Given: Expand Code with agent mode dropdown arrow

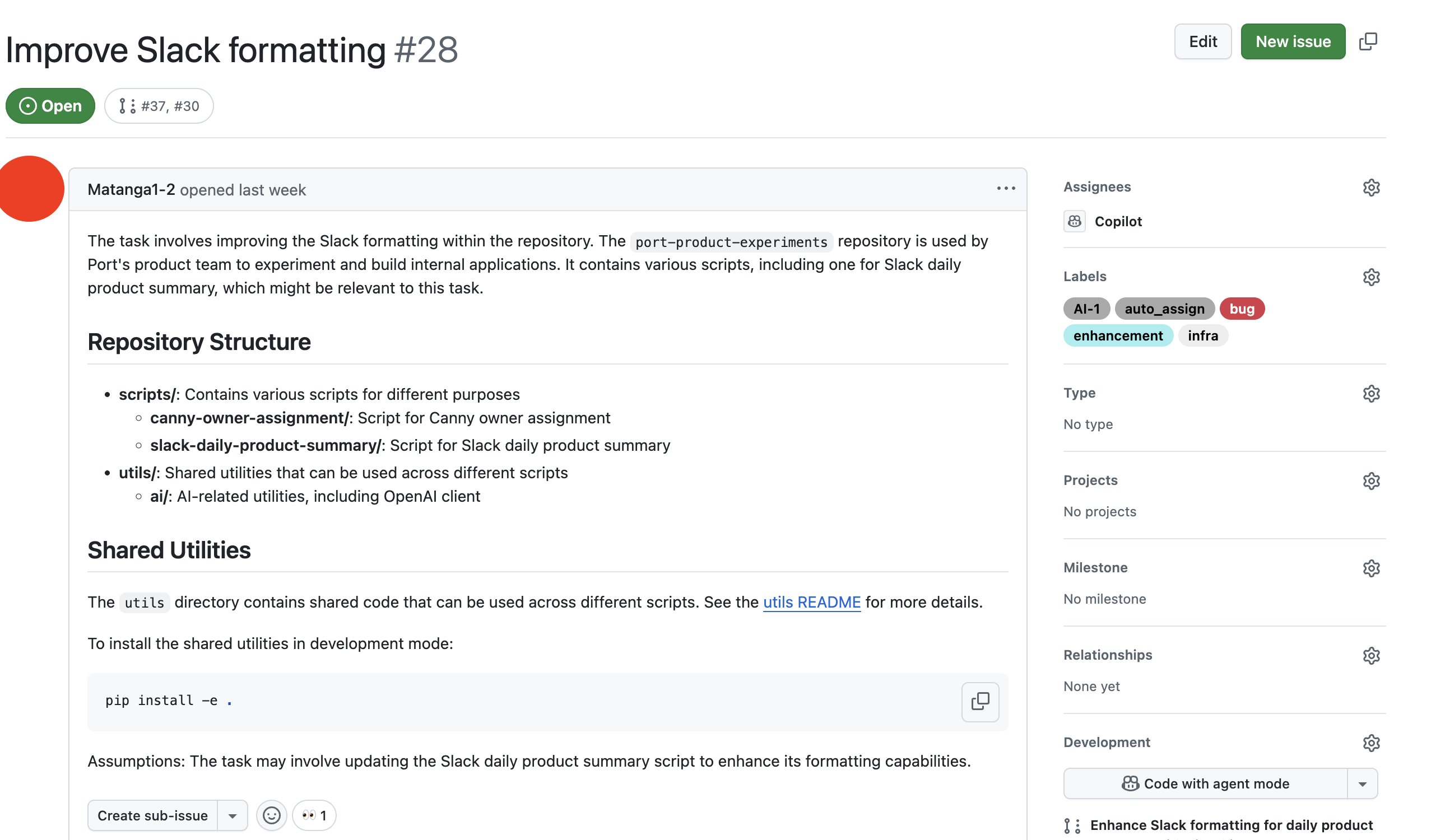Looking at the screenshot, I should click(1362, 784).
